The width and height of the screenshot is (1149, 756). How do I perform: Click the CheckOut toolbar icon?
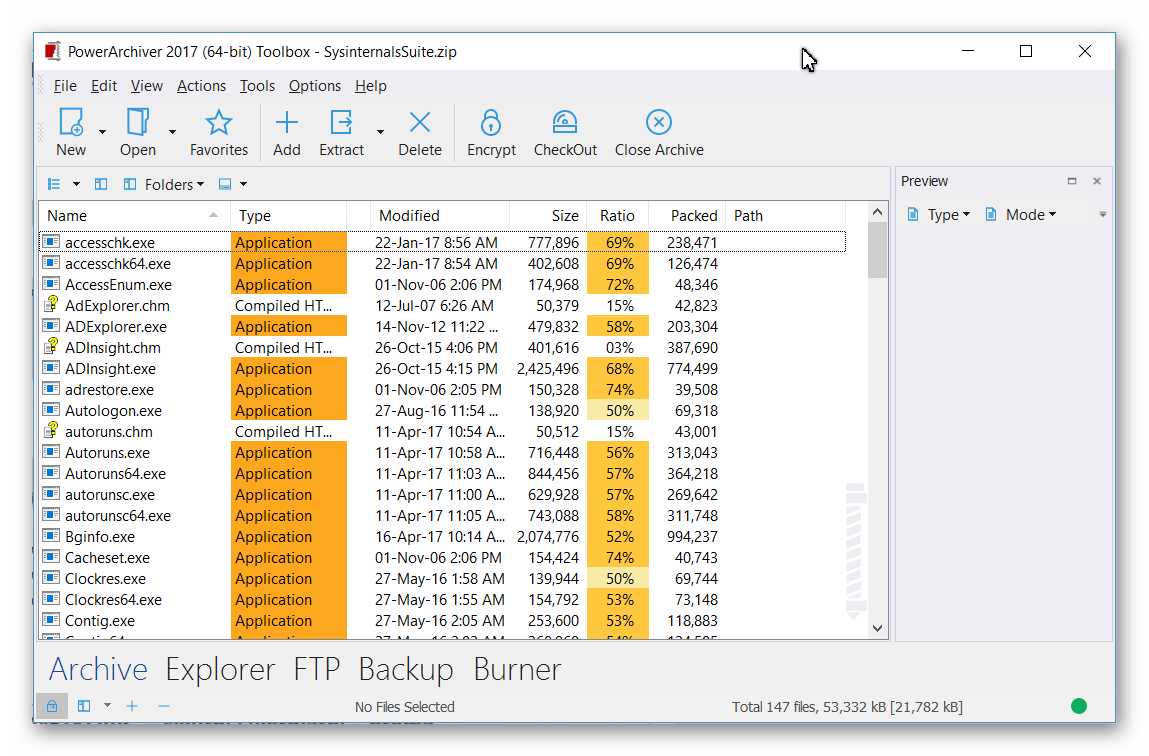(x=565, y=122)
